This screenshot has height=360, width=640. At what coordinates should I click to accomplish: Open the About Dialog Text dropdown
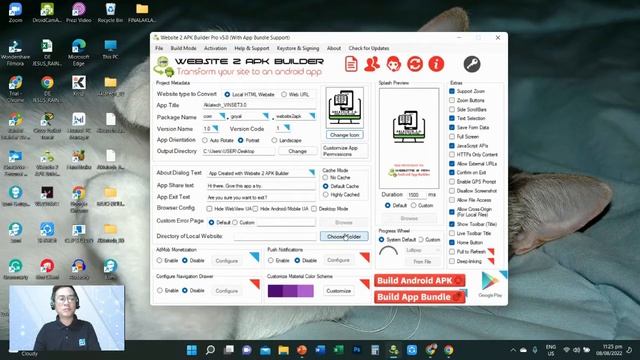pos(312,173)
